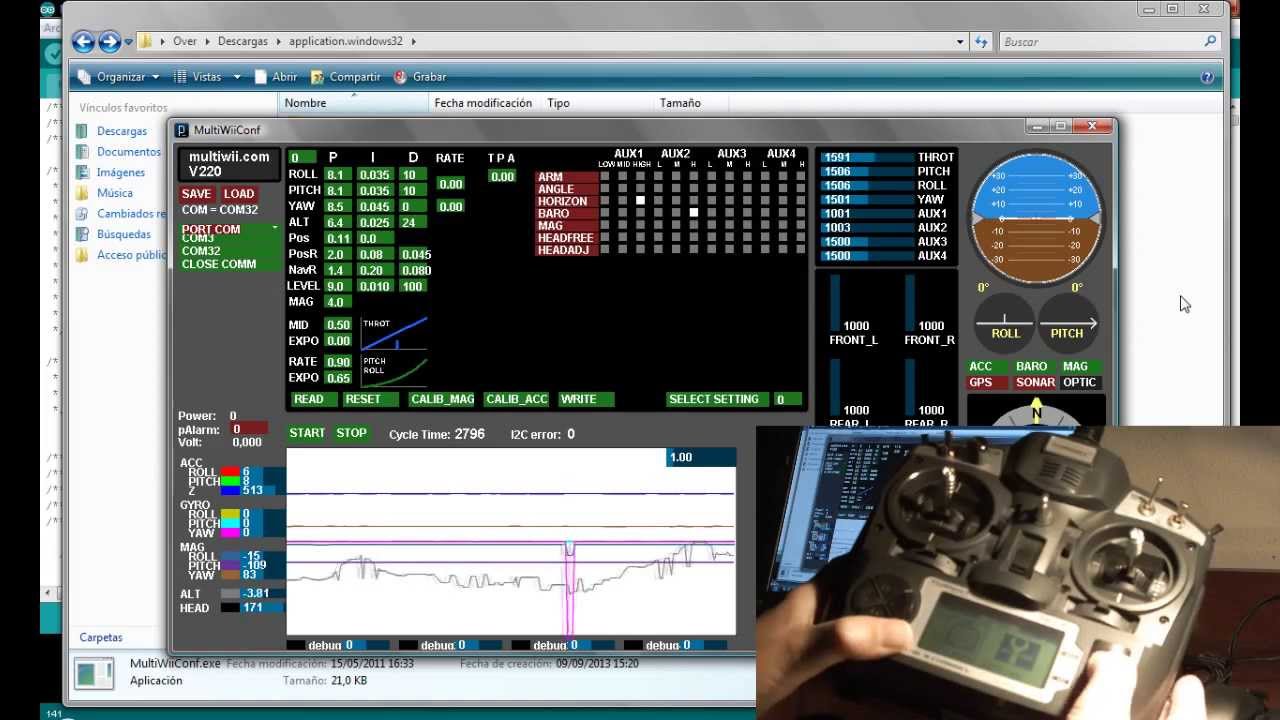Click the folder icon in address bar

[146, 42]
